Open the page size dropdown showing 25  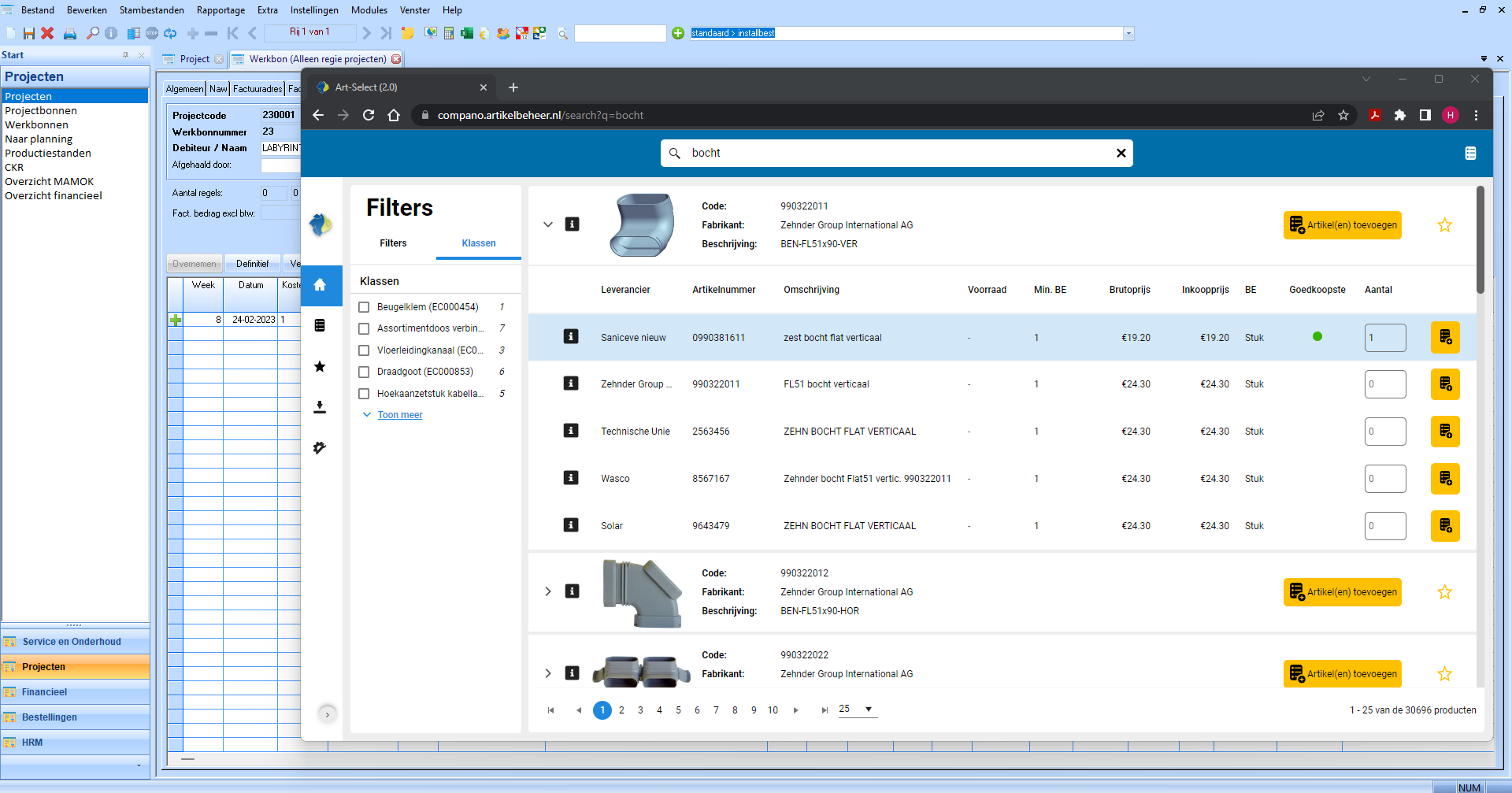pyautogui.click(x=856, y=709)
